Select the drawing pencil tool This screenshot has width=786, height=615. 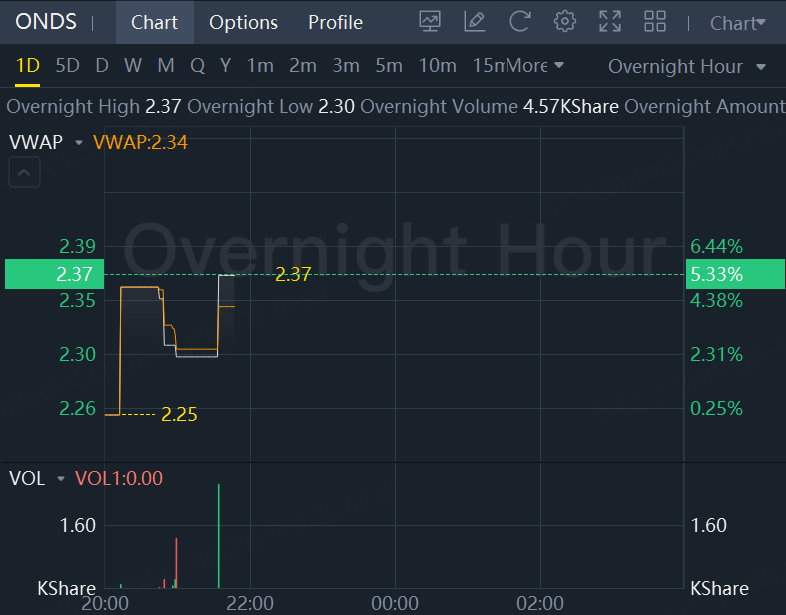pyautogui.click(x=475, y=22)
